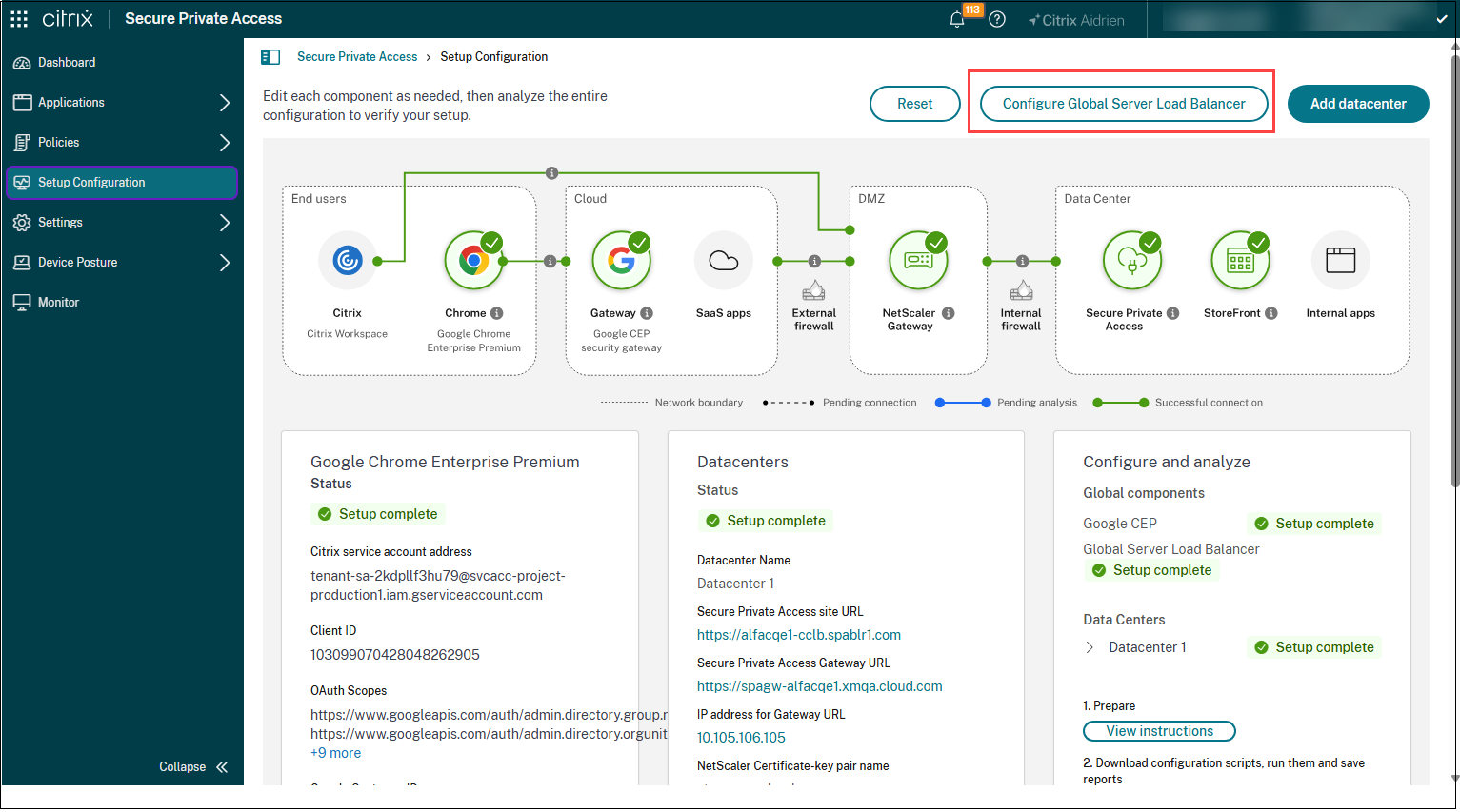Select the Internal apps icon
1460x812 pixels.
[x=1341, y=260]
